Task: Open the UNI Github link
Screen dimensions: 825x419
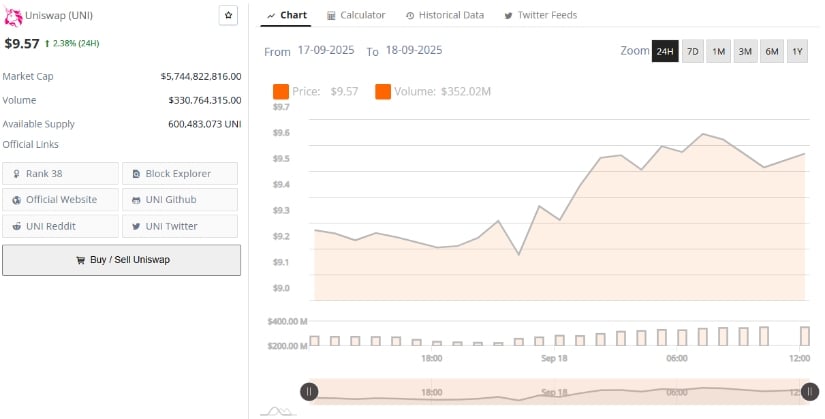Action: 180,199
